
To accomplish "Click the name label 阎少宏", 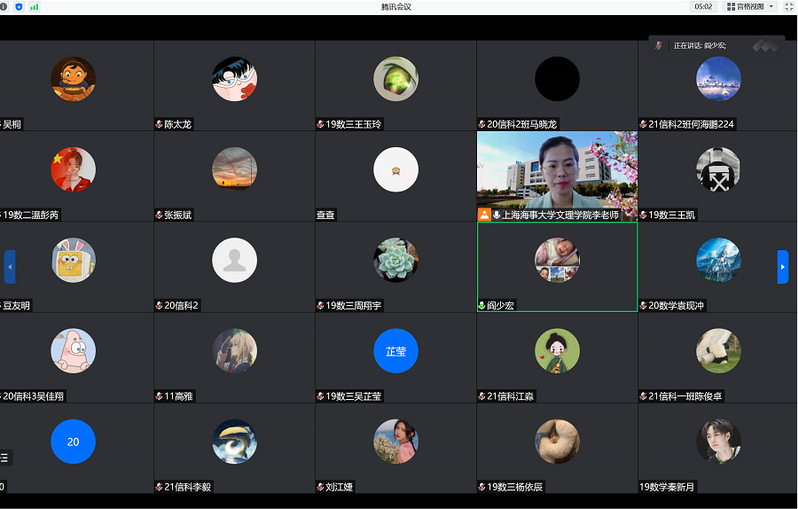I will point(500,305).
